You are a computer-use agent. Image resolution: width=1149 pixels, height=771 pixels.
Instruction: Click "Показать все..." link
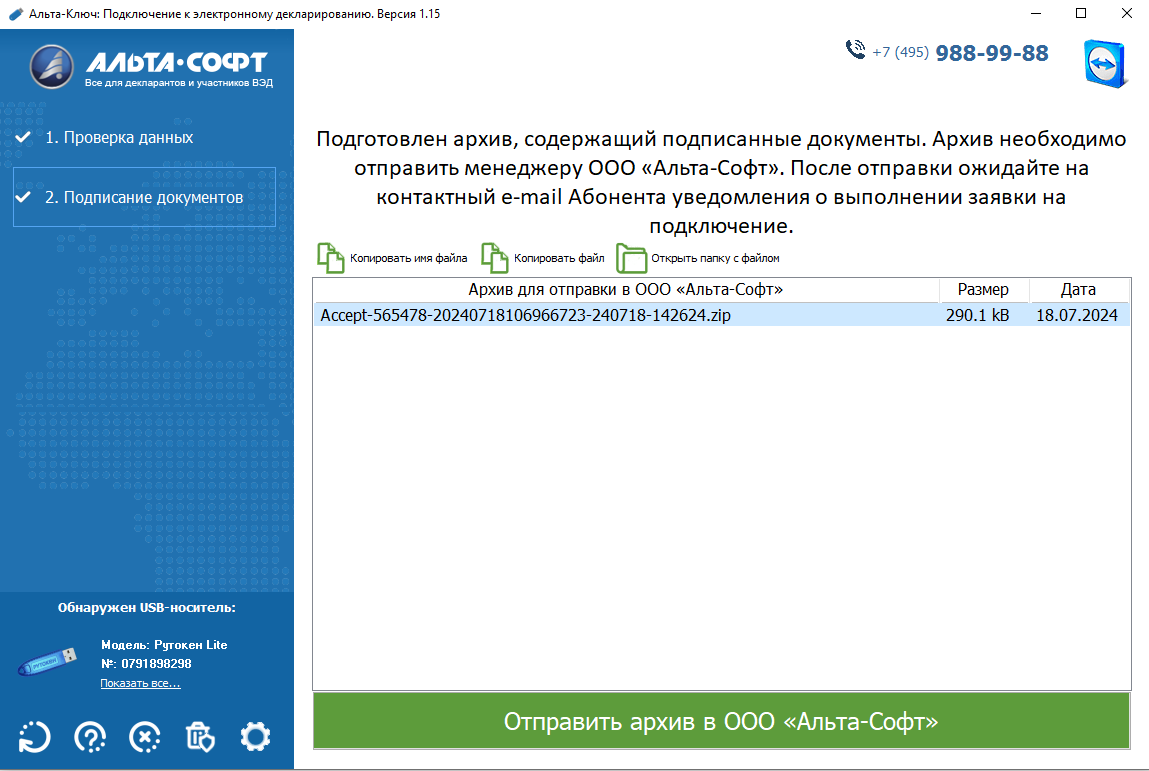[x=140, y=683]
